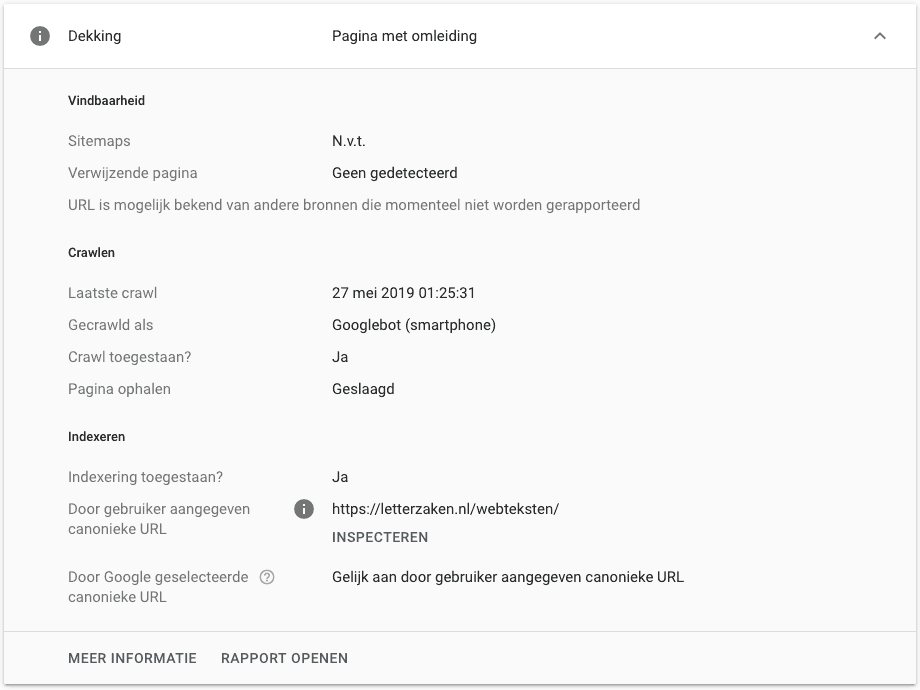Click the grey info circle in the header
Screen dimensions: 920x690
pos(39,36)
